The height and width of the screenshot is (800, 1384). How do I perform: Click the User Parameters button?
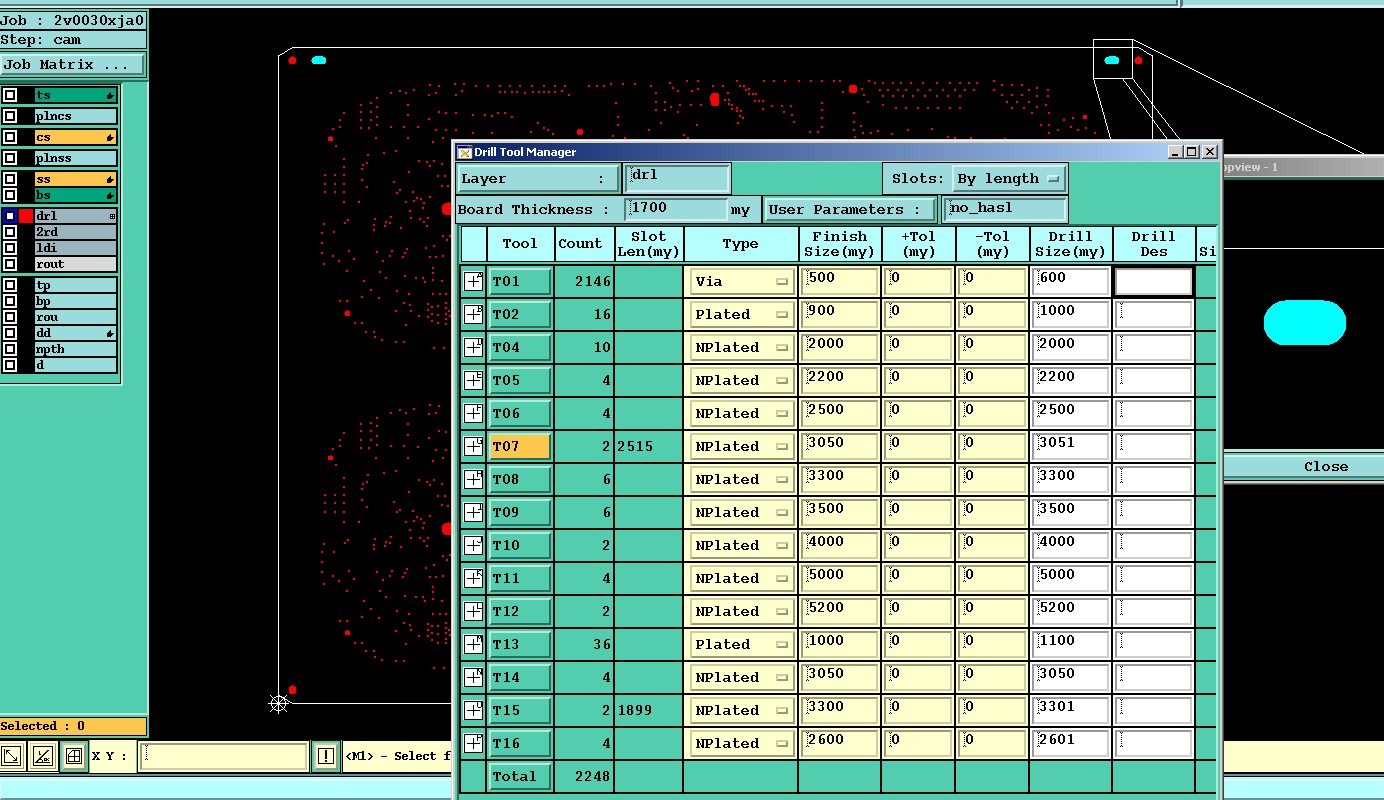click(x=851, y=210)
